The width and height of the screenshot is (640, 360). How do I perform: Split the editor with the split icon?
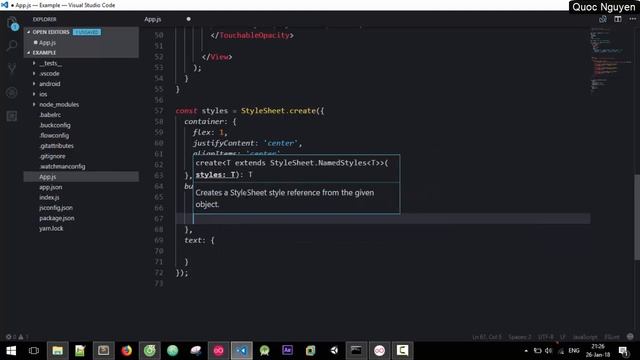(x=618, y=19)
